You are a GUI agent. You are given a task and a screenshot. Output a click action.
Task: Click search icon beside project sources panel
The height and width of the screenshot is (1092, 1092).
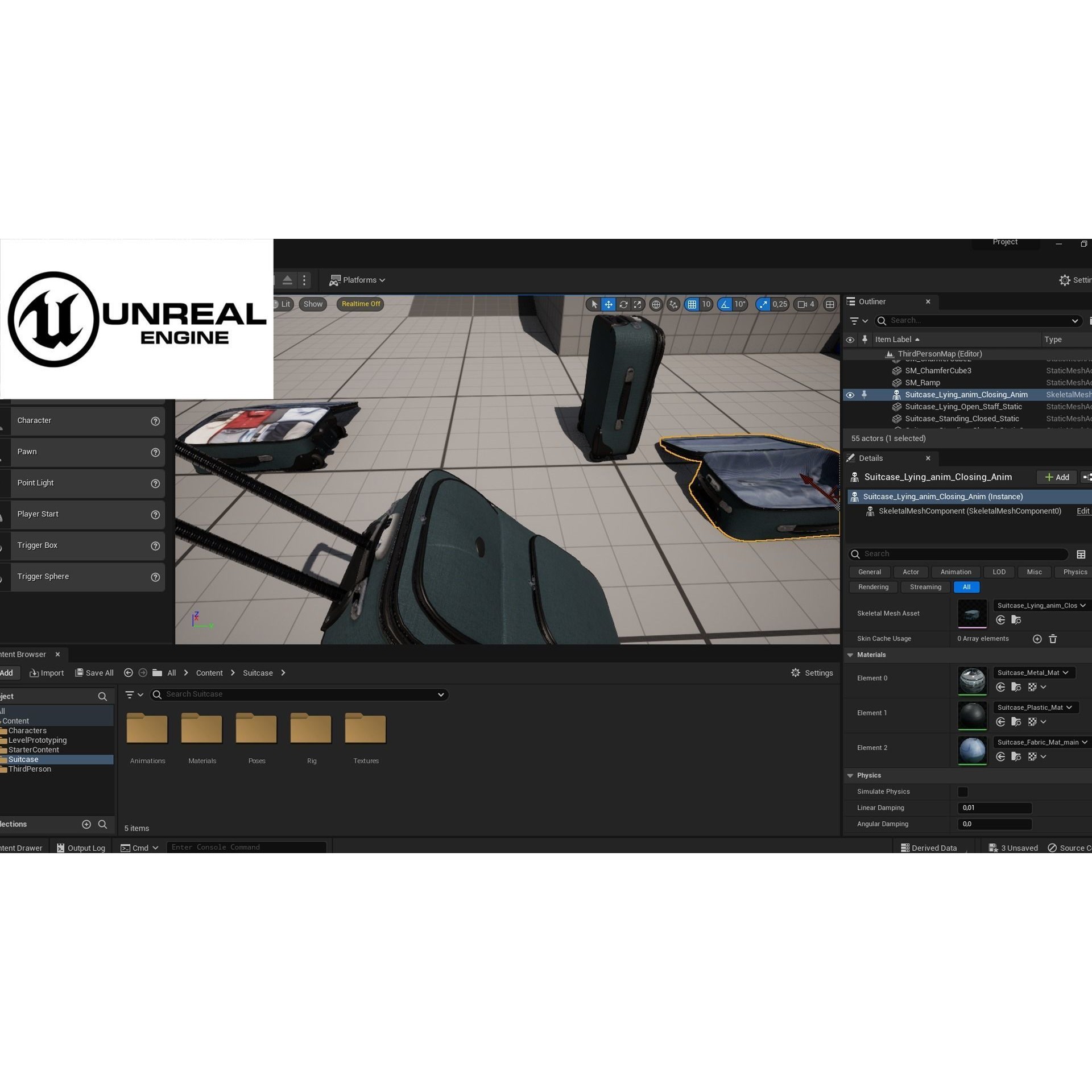(x=102, y=696)
